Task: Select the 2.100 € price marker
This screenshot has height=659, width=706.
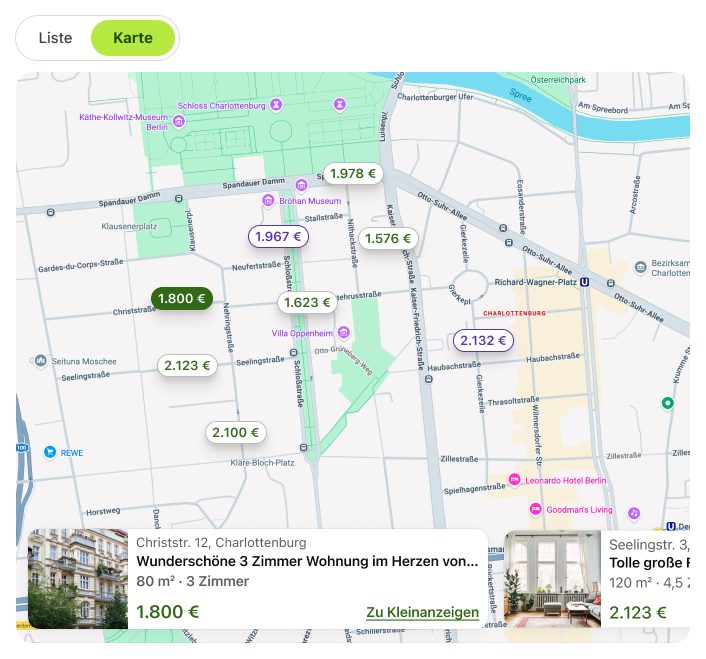Action: click(x=236, y=432)
